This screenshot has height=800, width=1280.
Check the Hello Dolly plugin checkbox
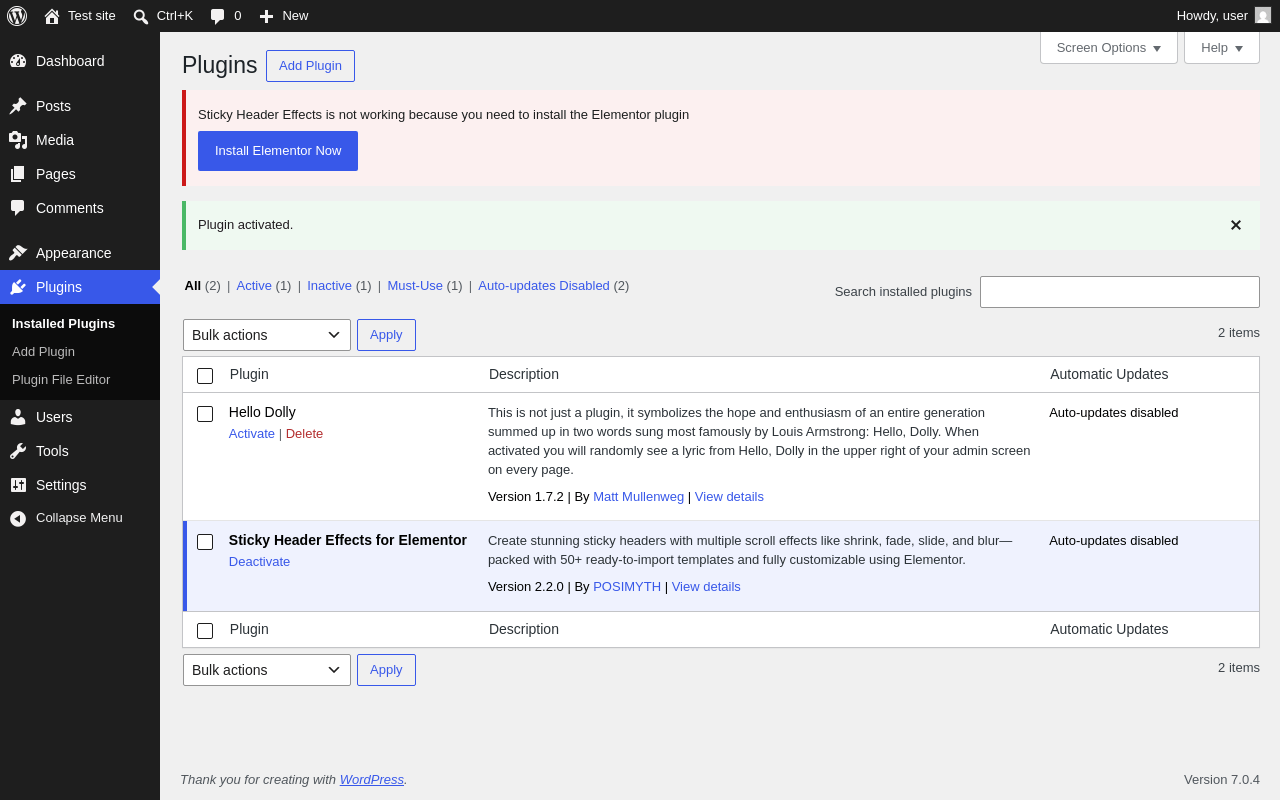click(205, 414)
